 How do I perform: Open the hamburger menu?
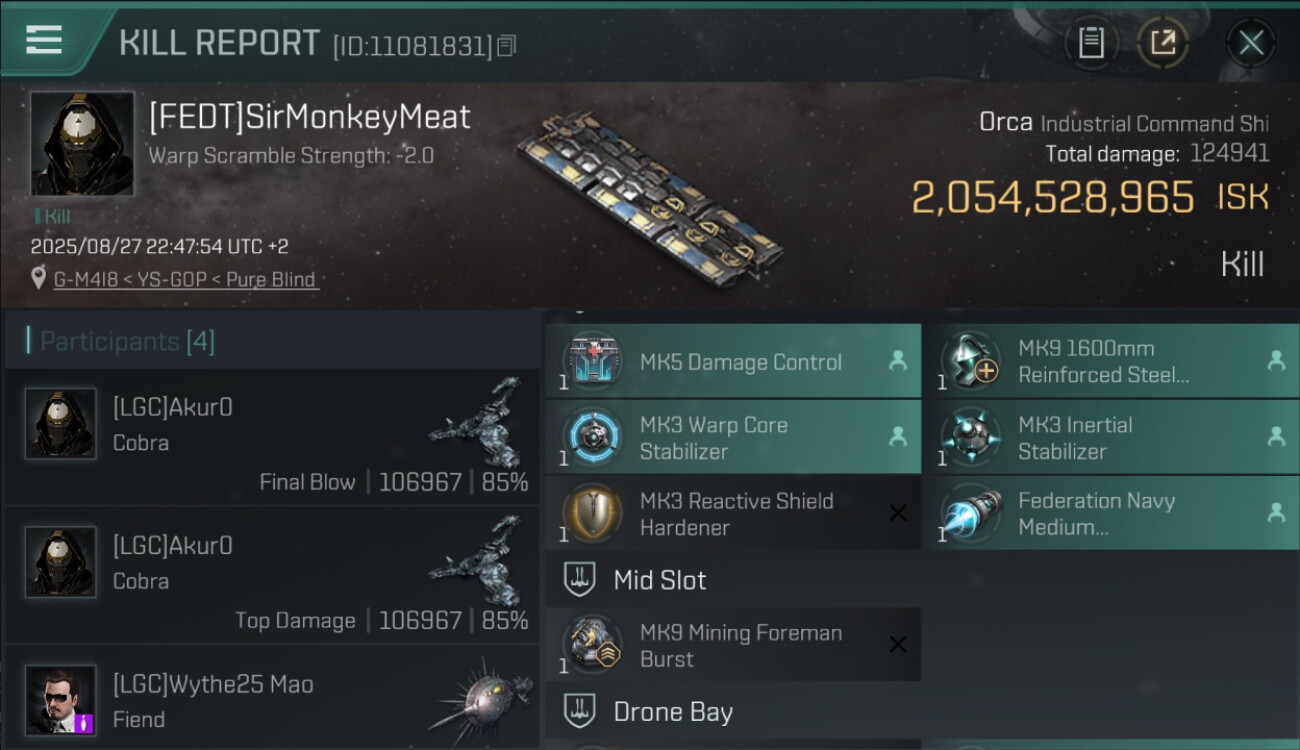pos(44,40)
